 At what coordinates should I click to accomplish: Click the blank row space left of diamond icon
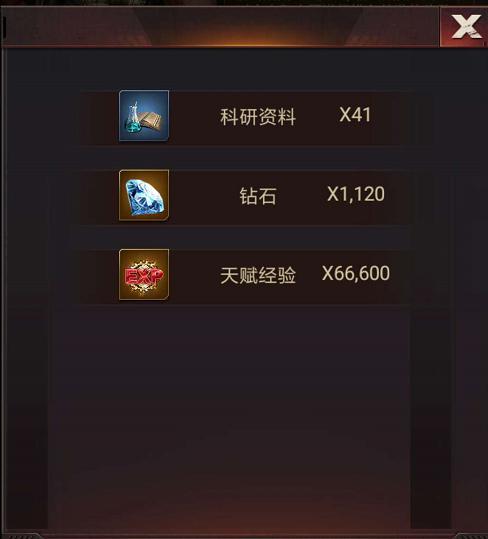pos(100,196)
